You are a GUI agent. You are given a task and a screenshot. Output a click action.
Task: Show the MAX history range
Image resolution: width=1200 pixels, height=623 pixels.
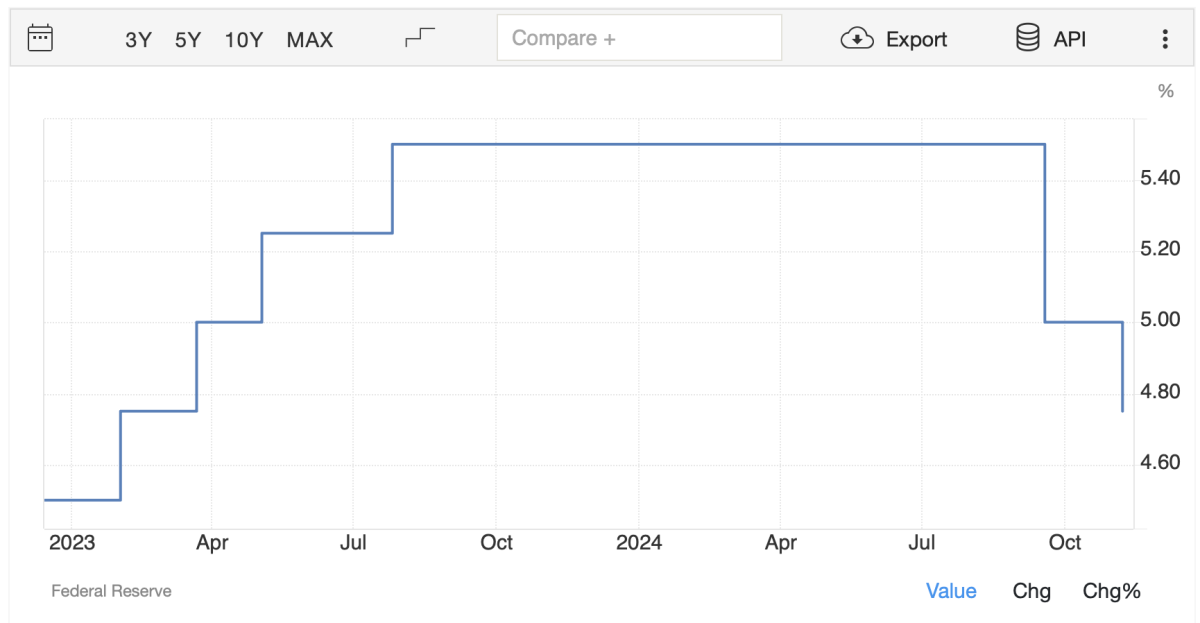pos(310,40)
